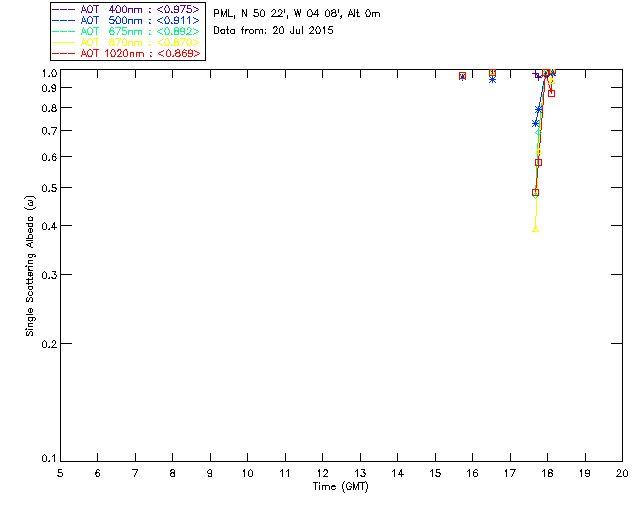This screenshot has width=640, height=512.
Task: Click the data marker at time 15.7
Action: point(462,76)
